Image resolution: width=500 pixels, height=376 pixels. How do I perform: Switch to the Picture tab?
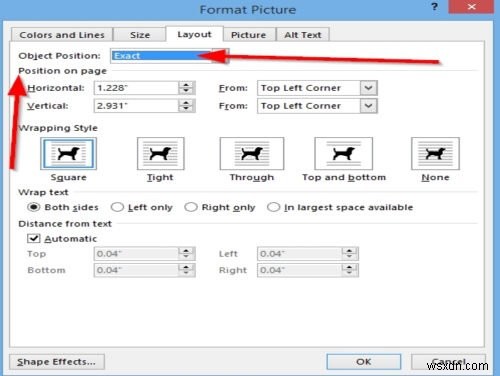coord(249,35)
